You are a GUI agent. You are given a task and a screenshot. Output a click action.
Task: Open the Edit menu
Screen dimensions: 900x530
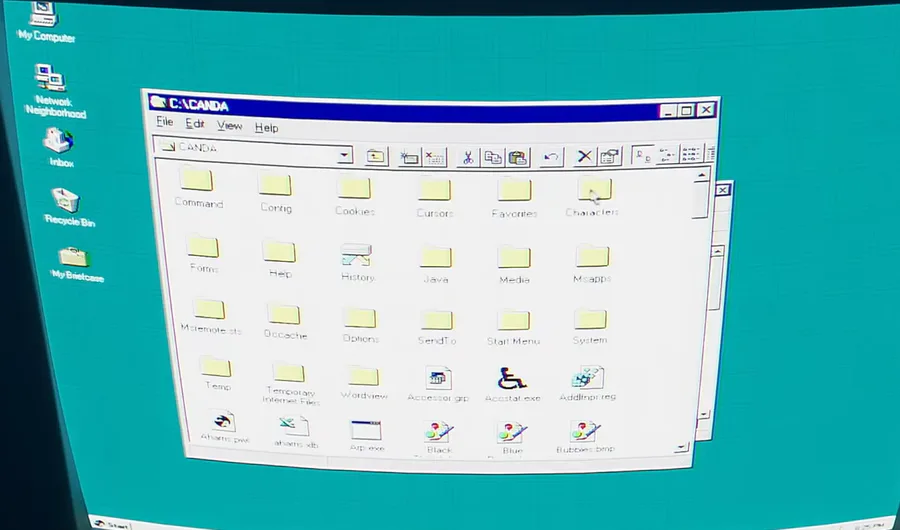click(x=195, y=123)
